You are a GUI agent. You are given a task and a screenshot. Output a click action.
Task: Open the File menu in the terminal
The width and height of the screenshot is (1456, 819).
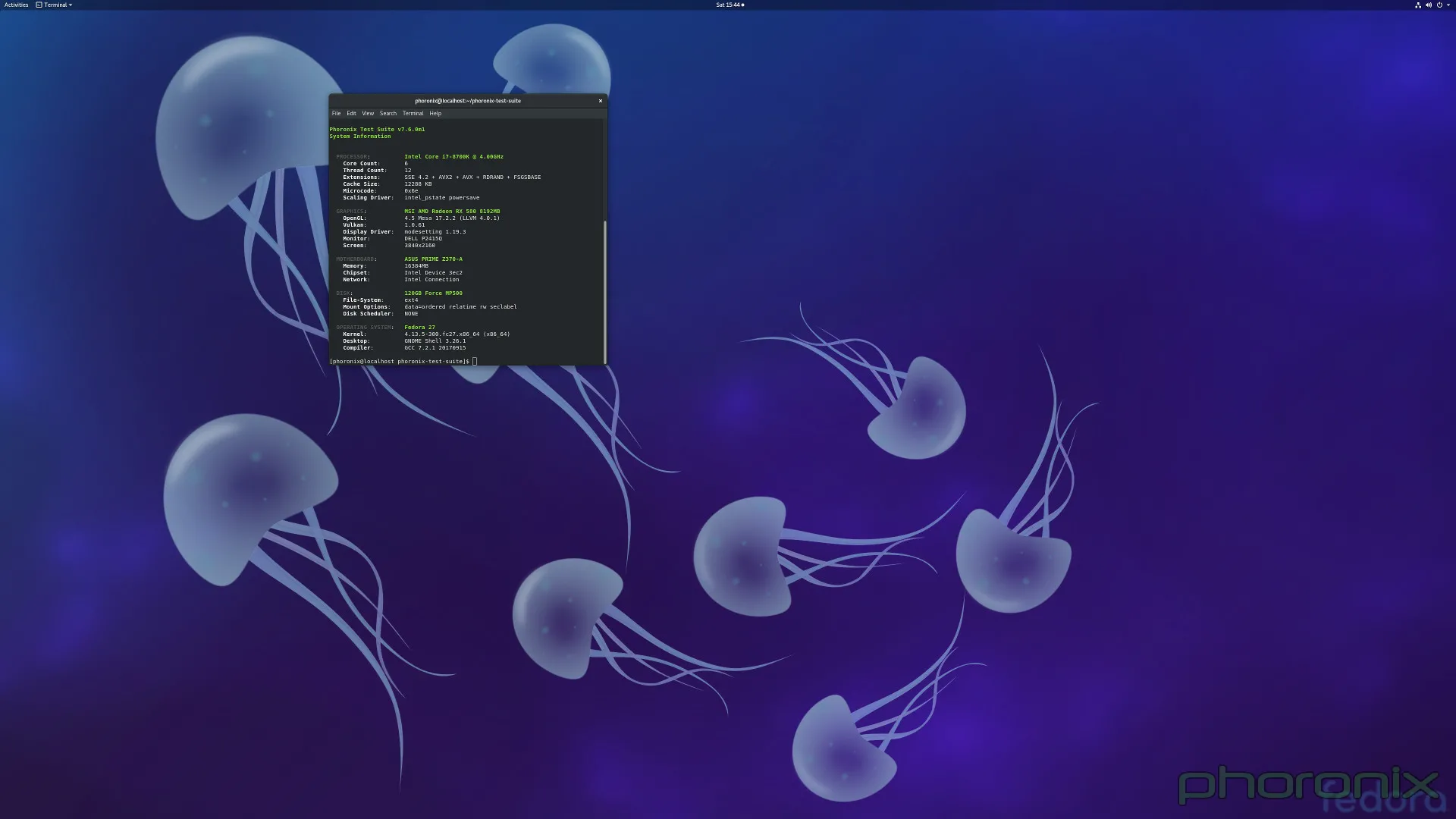[x=336, y=113]
